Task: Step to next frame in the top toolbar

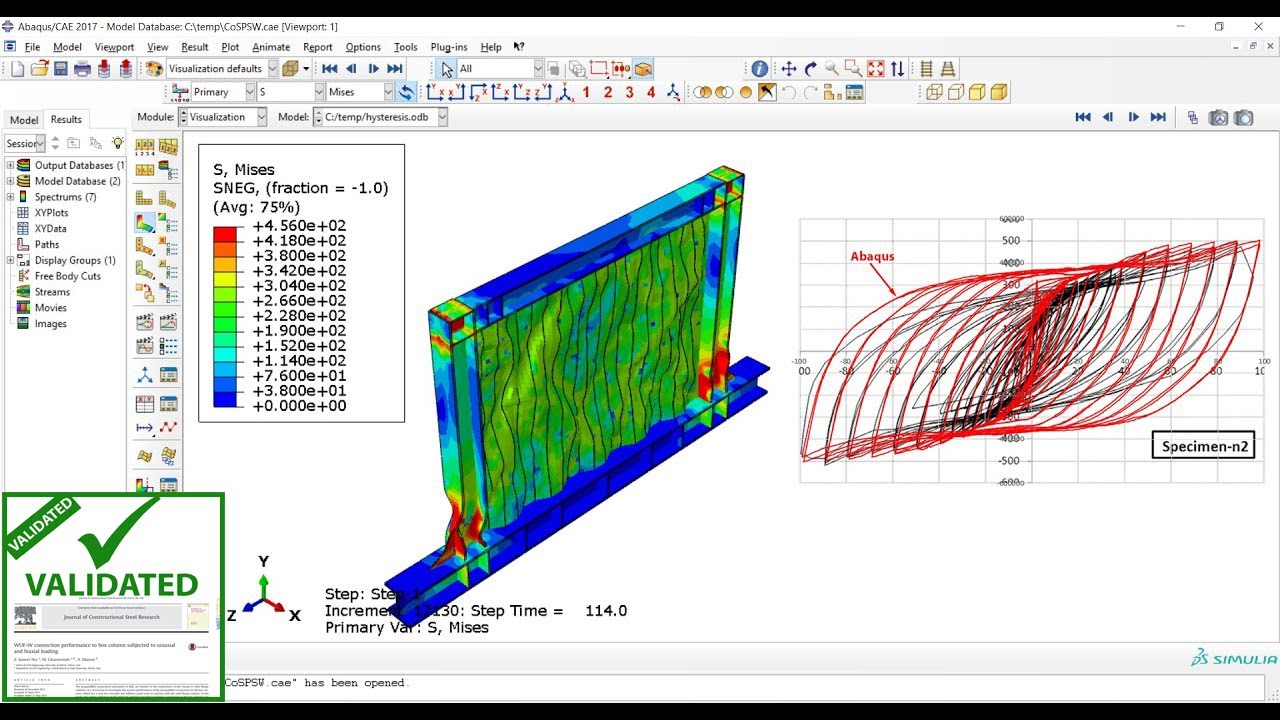Action: point(373,69)
